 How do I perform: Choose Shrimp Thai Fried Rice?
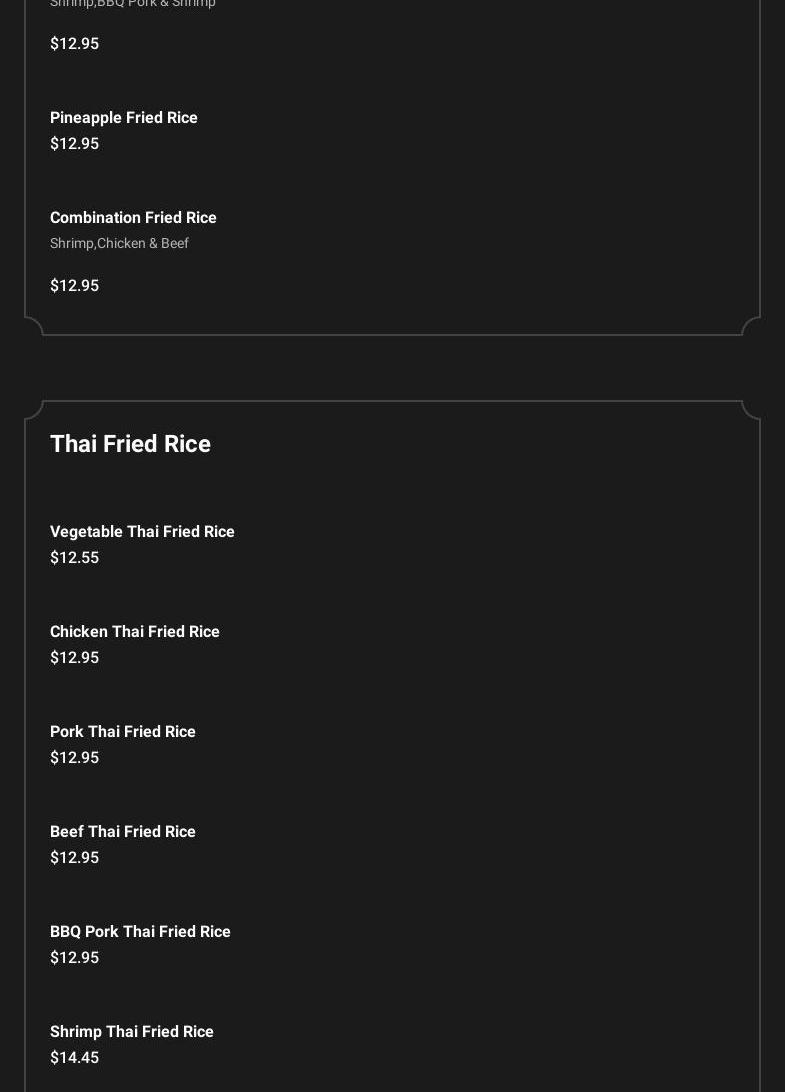point(132,1032)
